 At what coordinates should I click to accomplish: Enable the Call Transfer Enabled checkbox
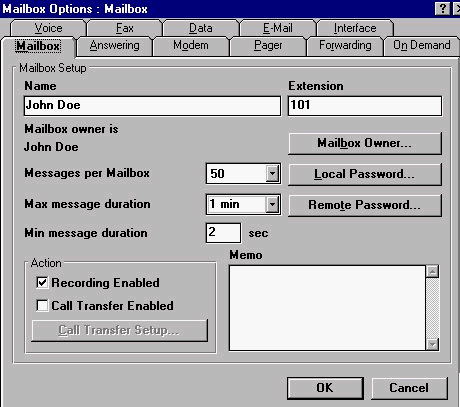click(x=42, y=305)
